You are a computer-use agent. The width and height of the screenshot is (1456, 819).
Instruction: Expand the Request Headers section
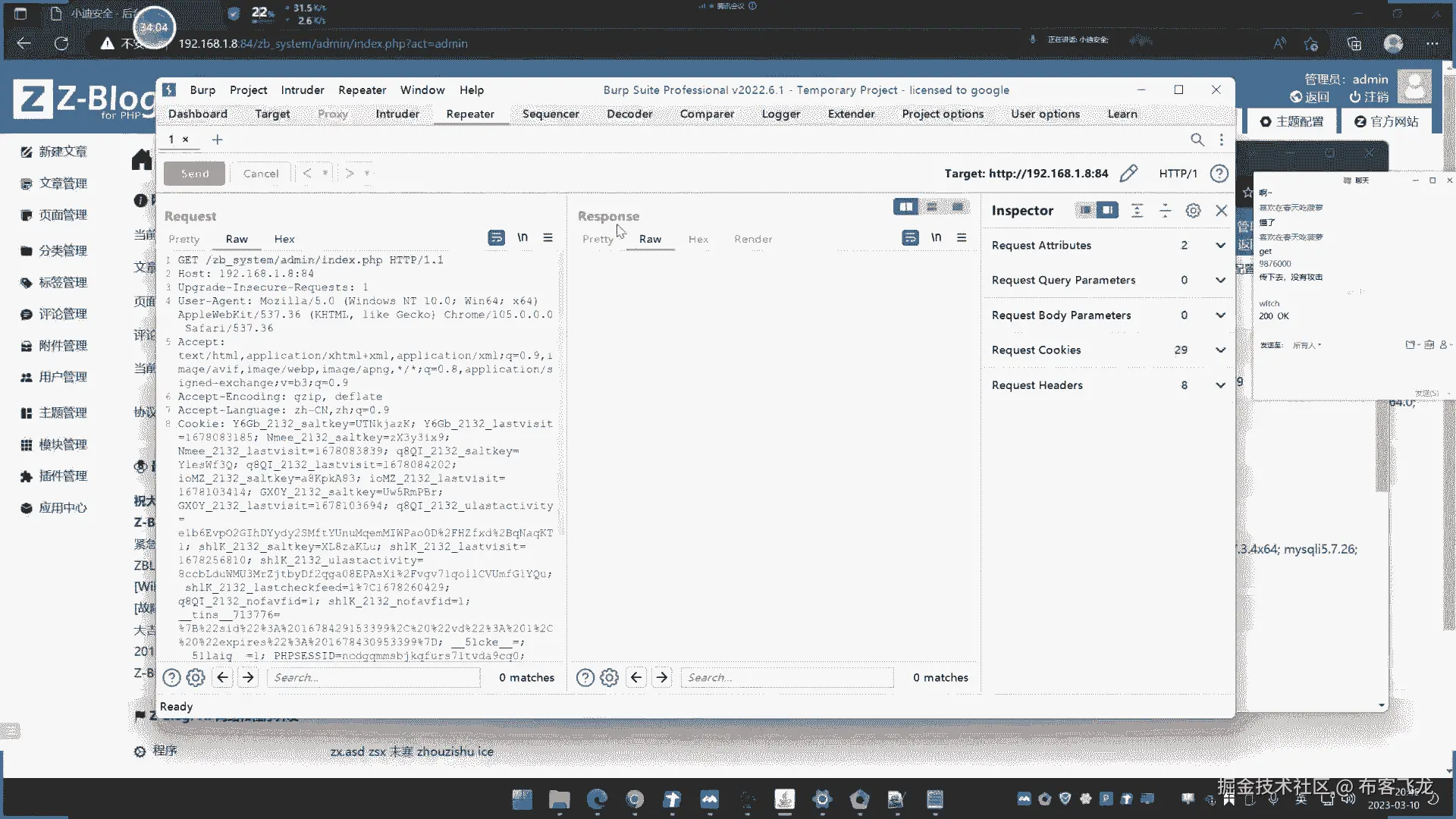click(1220, 385)
